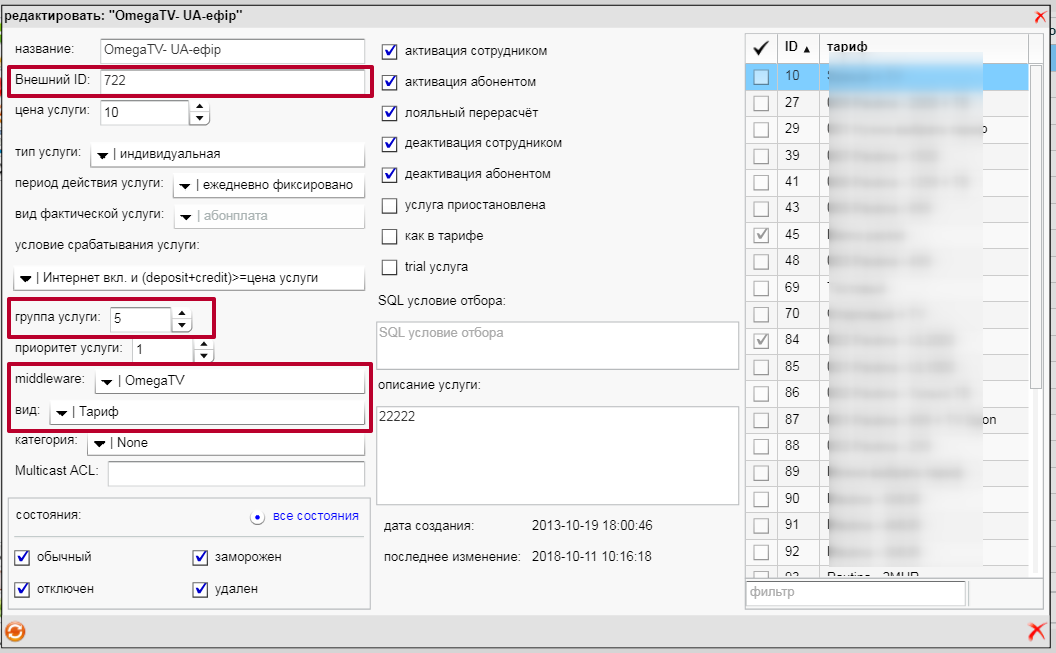Tick the checkbox for tariff row ID 27
This screenshot has width=1056, height=653.
761,103
